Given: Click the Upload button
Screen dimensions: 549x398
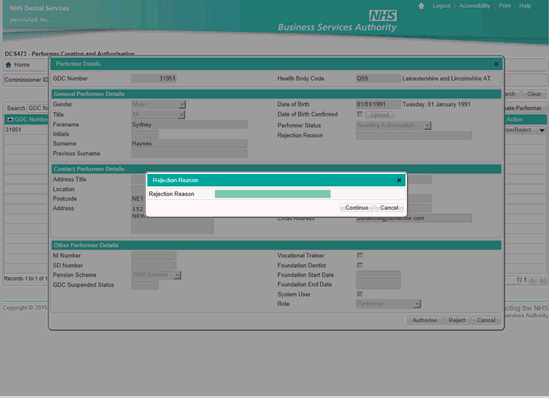Looking at the screenshot, I should point(380,115).
